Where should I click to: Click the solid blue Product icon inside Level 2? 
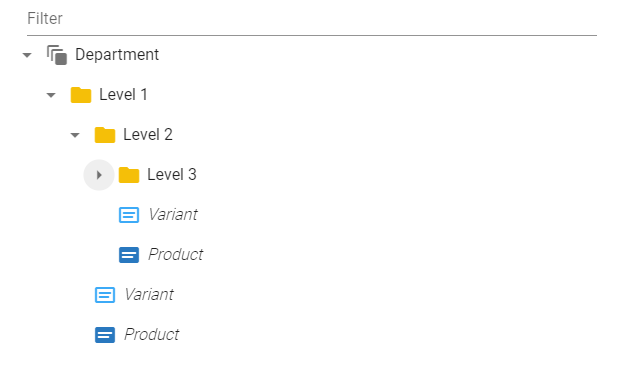pos(129,255)
